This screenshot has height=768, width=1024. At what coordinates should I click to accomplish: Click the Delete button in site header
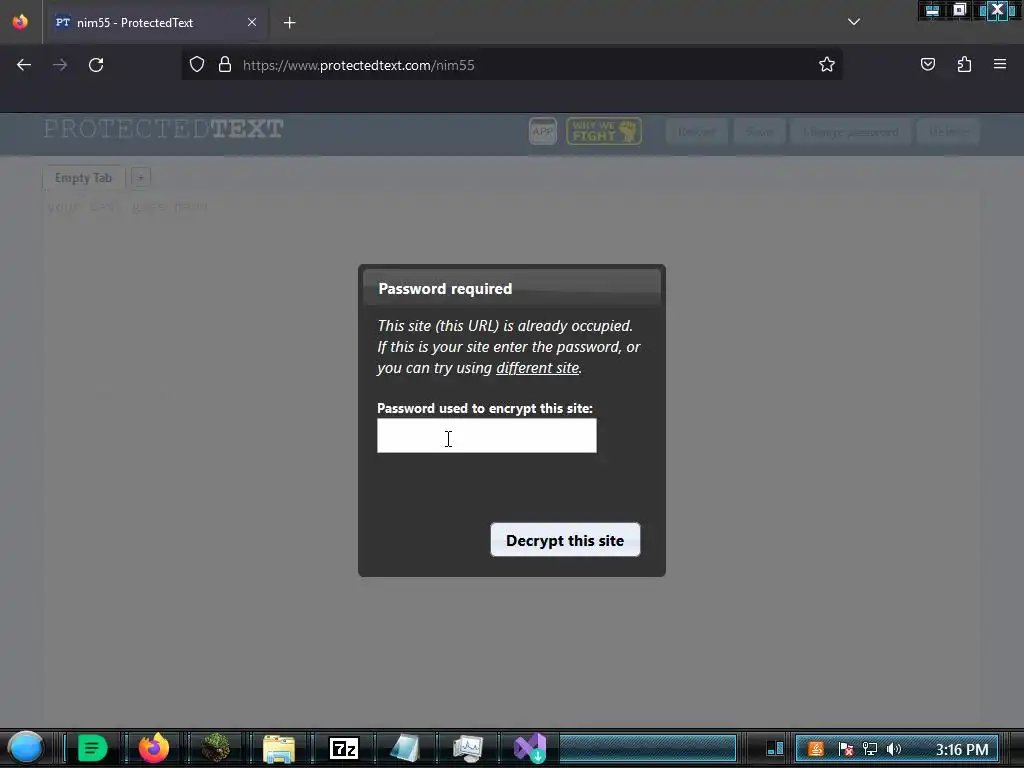click(x=948, y=132)
